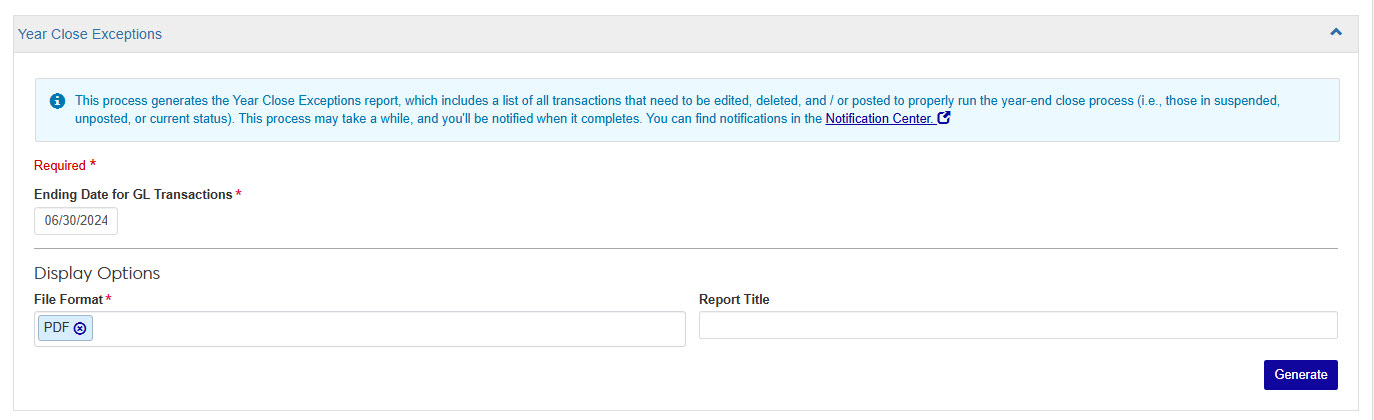Click the asterisk next to File Format
This screenshot has height=420, width=1374.
(x=108, y=299)
